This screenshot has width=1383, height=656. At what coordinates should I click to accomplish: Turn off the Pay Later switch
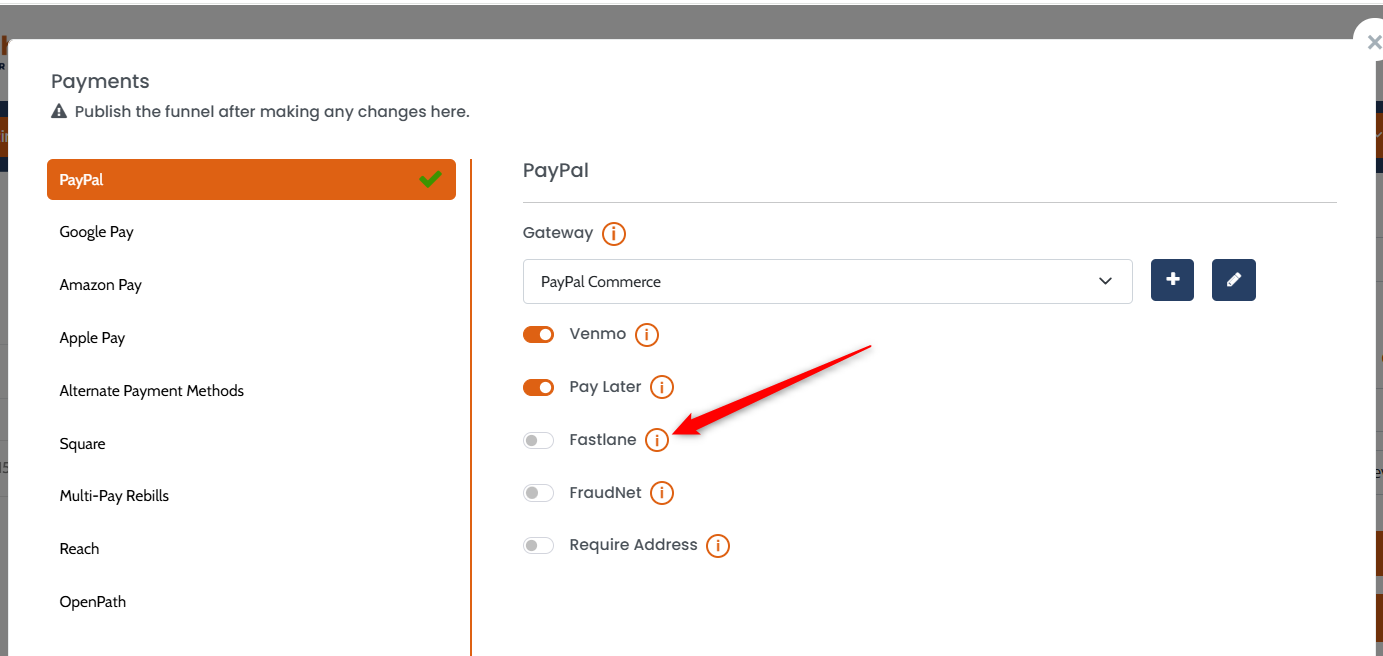point(538,387)
